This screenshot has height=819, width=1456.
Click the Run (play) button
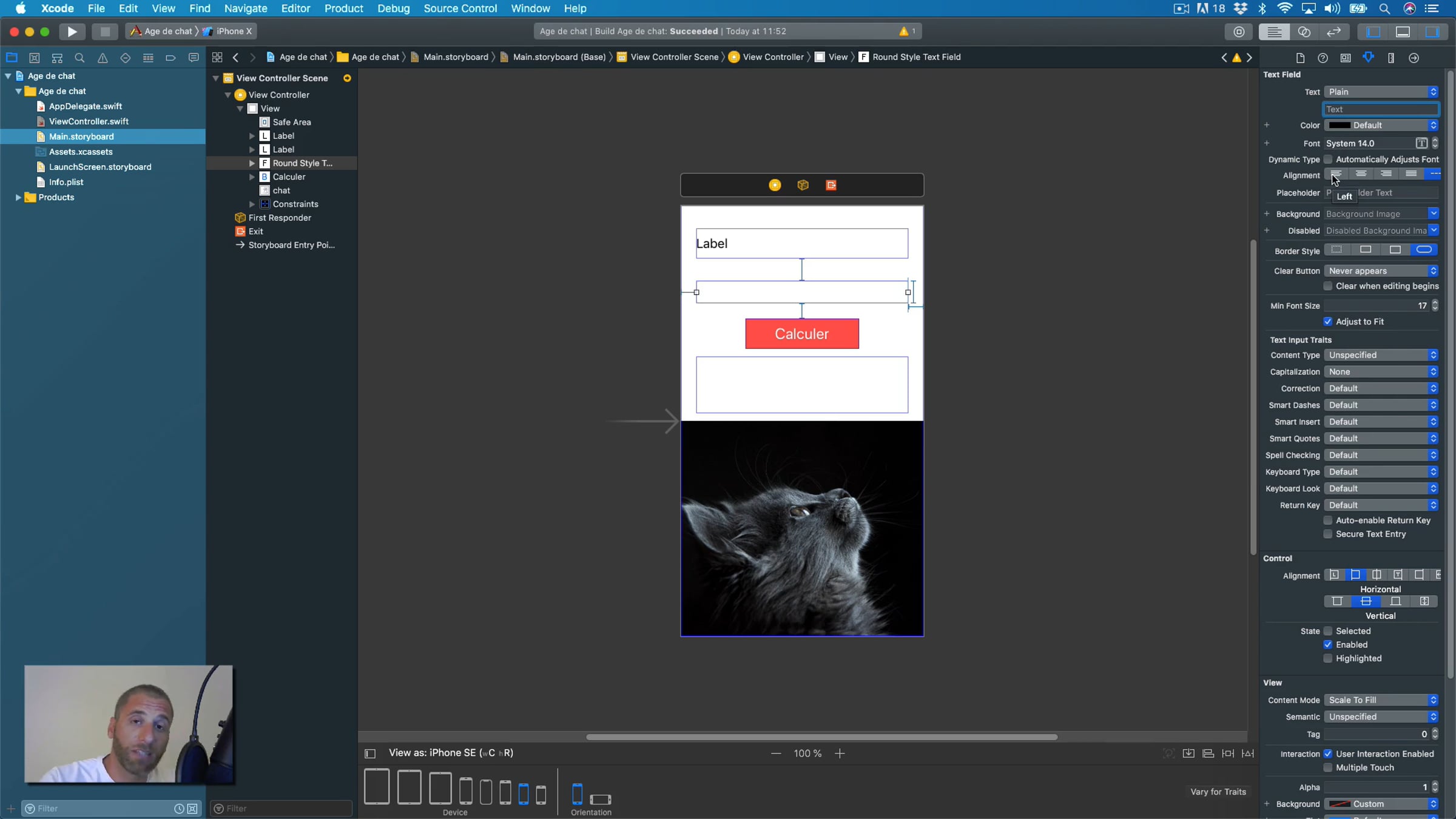point(72,31)
